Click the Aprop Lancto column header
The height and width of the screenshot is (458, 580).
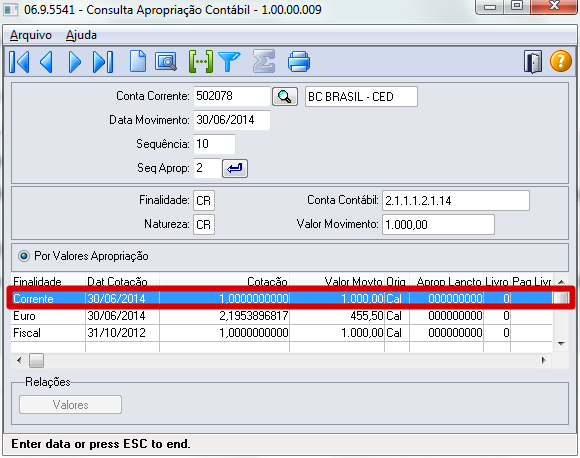coord(446,282)
